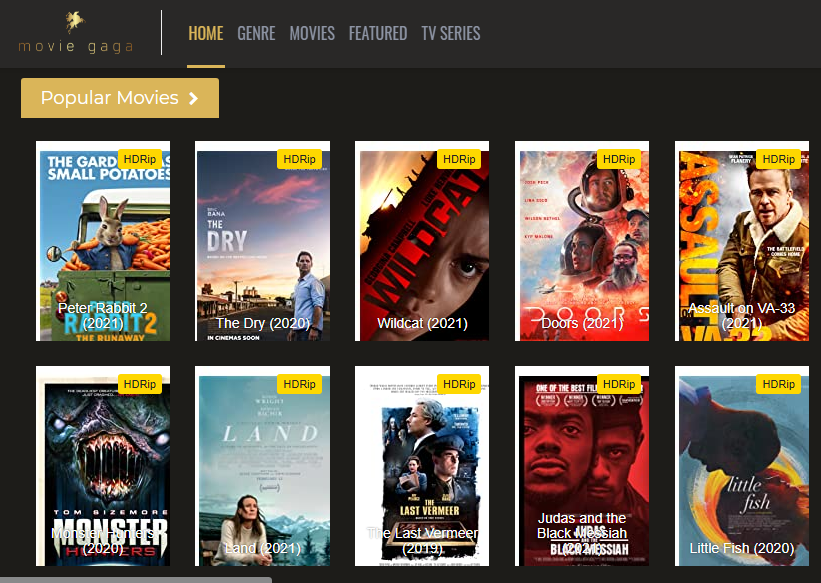Click the HDRip badge on The Last Vermeer
The image size is (821, 583).
coord(459,384)
